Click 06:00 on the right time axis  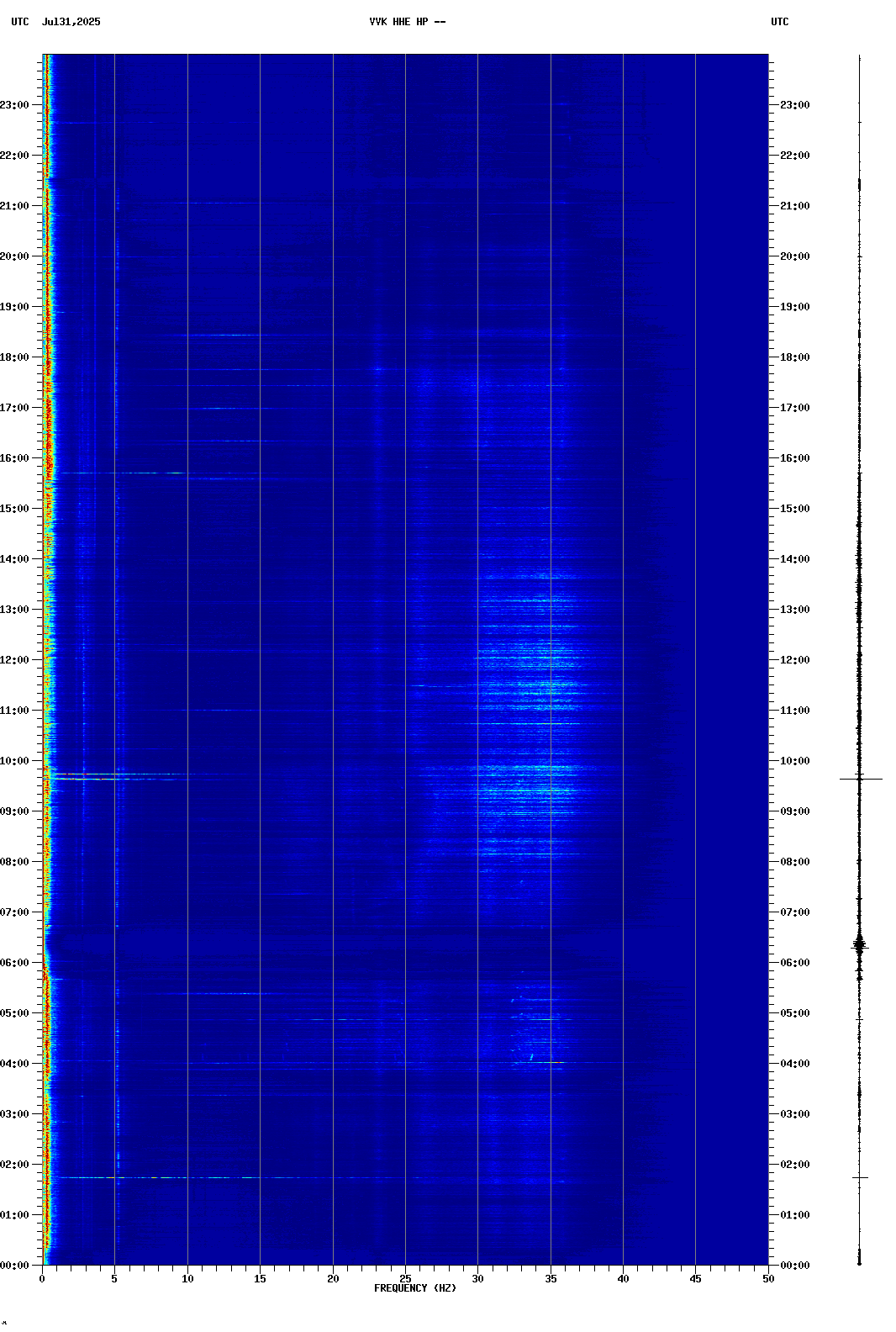[795, 963]
